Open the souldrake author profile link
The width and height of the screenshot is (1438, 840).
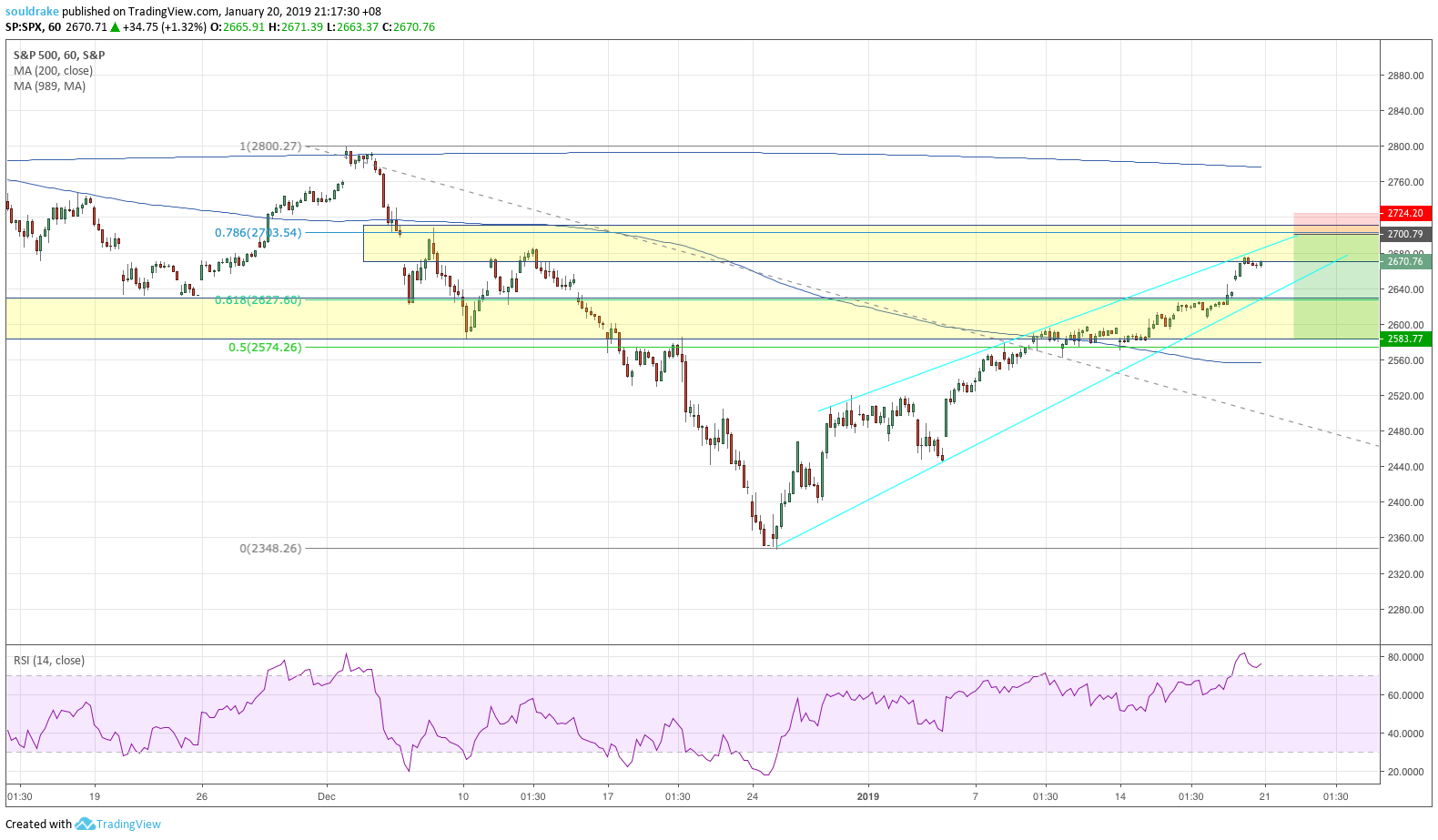pos(32,12)
